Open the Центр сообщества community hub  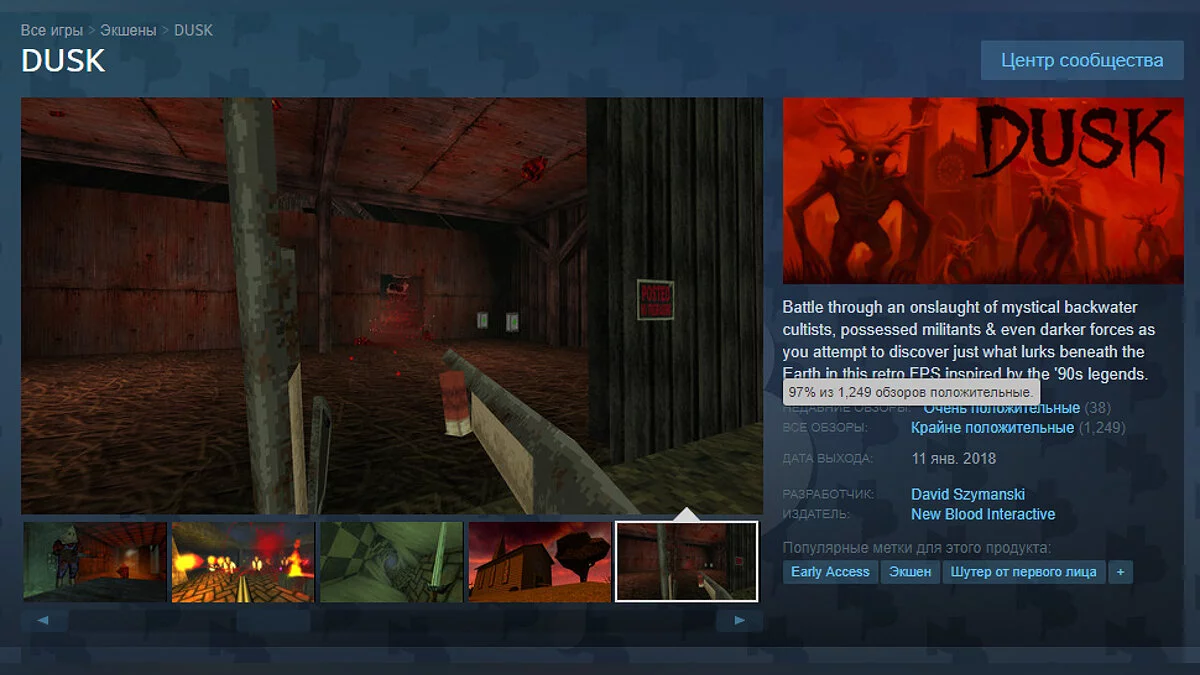pyautogui.click(x=1082, y=60)
